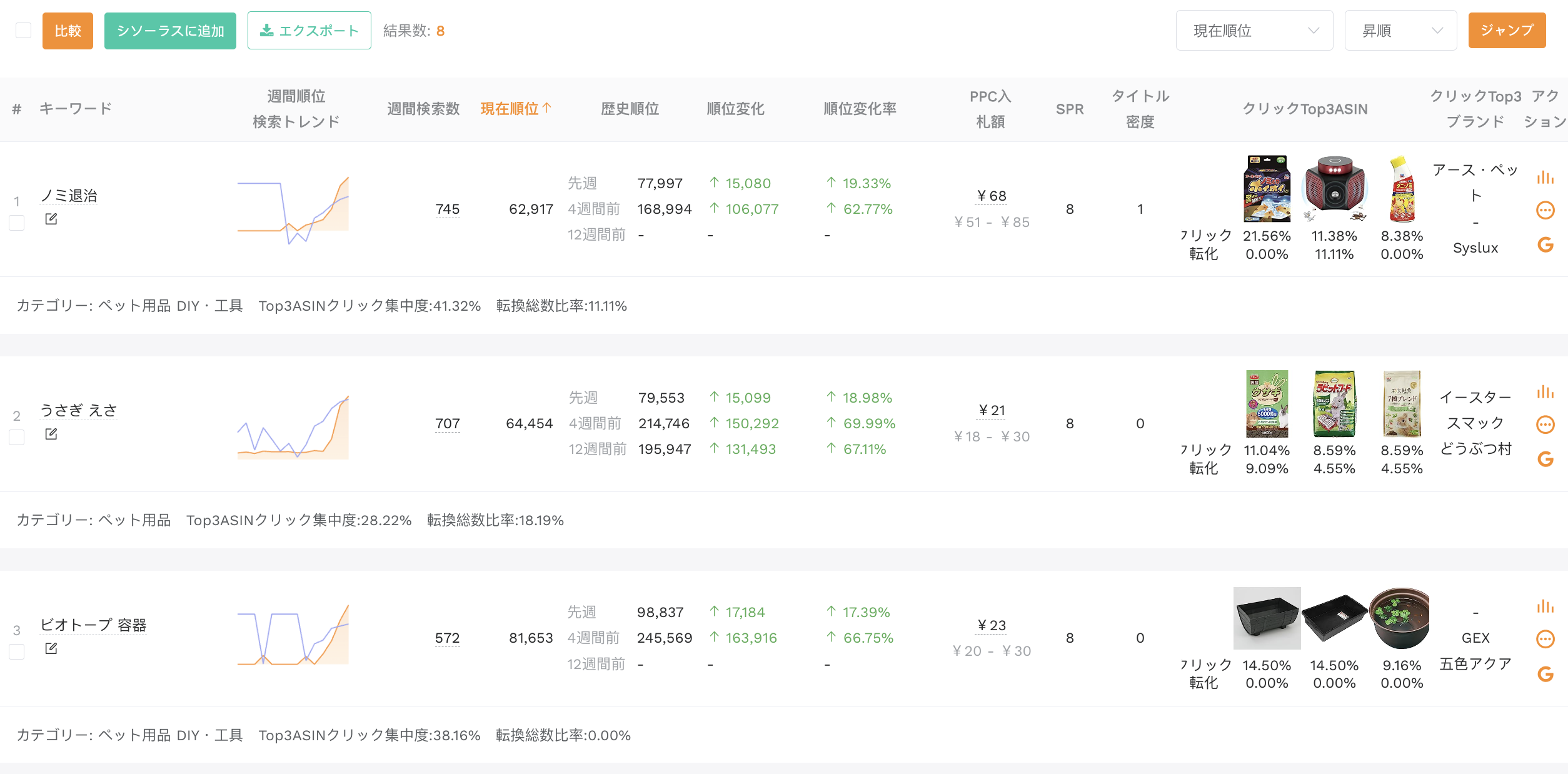Click the シソーラスに追加 button
This screenshot has height=774, width=1568.
(x=170, y=31)
